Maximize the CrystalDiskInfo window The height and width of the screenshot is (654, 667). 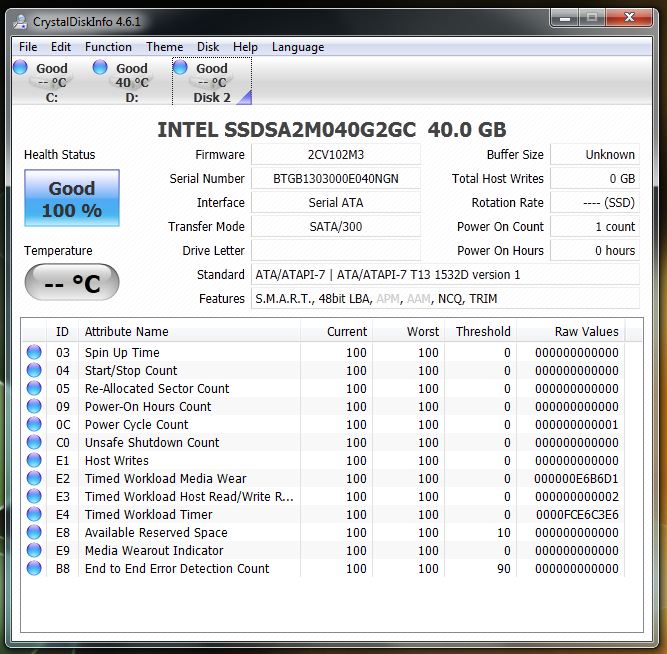[x=592, y=18]
